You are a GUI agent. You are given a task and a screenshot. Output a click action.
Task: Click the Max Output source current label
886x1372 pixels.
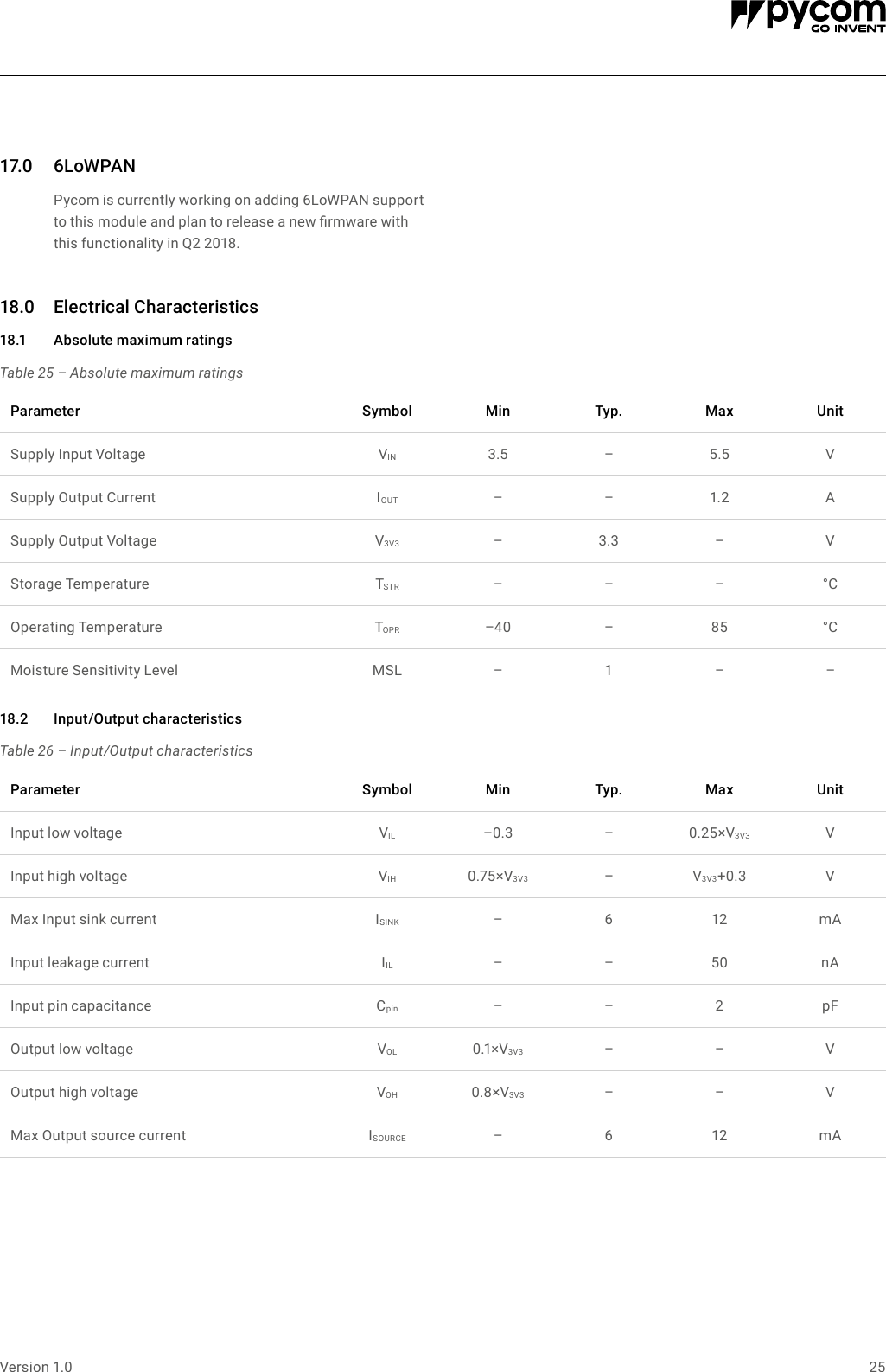pyautogui.click(x=98, y=1135)
